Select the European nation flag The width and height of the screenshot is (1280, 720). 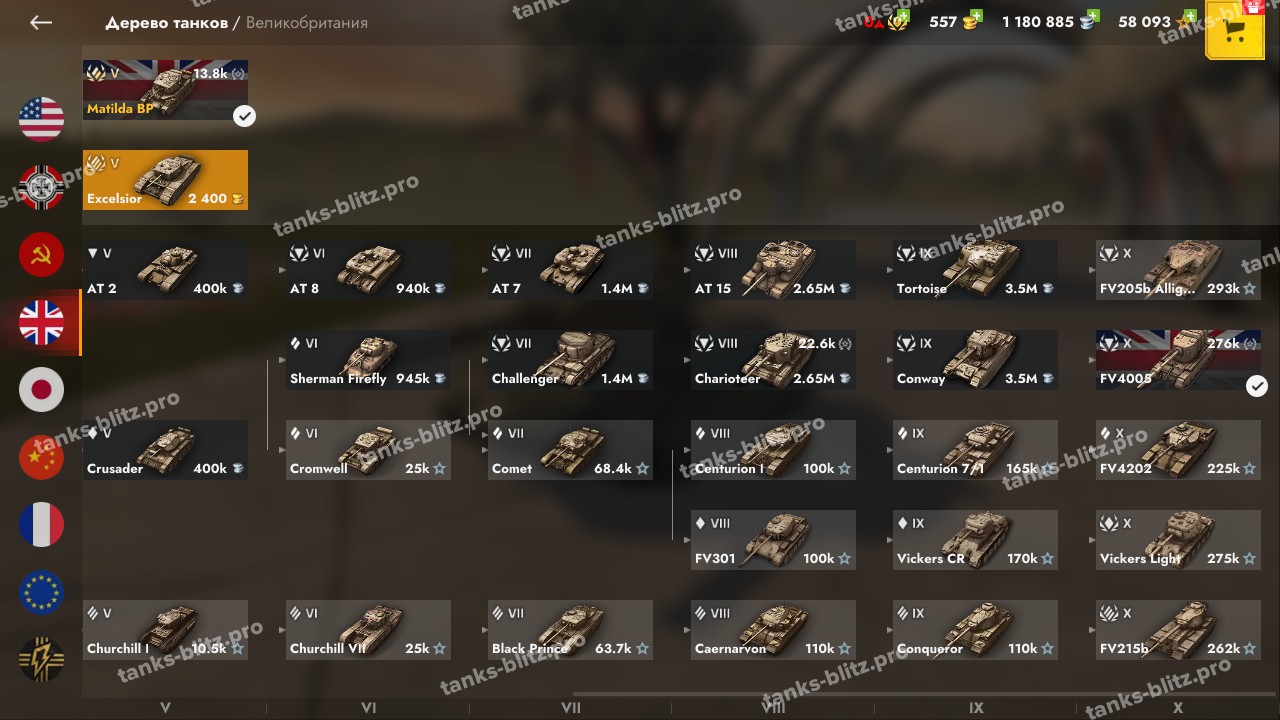(x=41, y=593)
